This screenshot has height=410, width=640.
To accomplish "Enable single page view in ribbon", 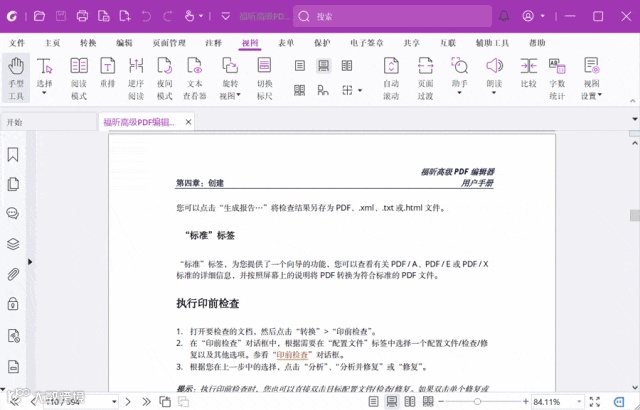I will (300, 66).
